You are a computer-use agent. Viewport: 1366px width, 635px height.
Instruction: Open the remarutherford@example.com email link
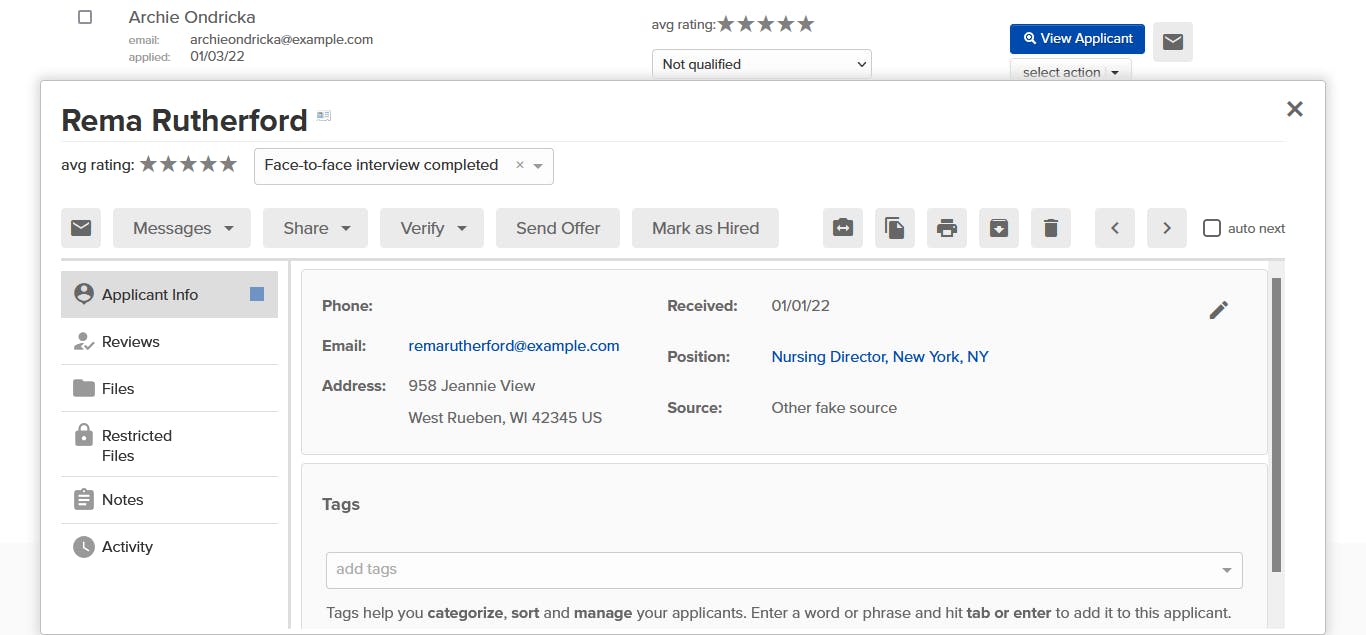pyautogui.click(x=514, y=346)
